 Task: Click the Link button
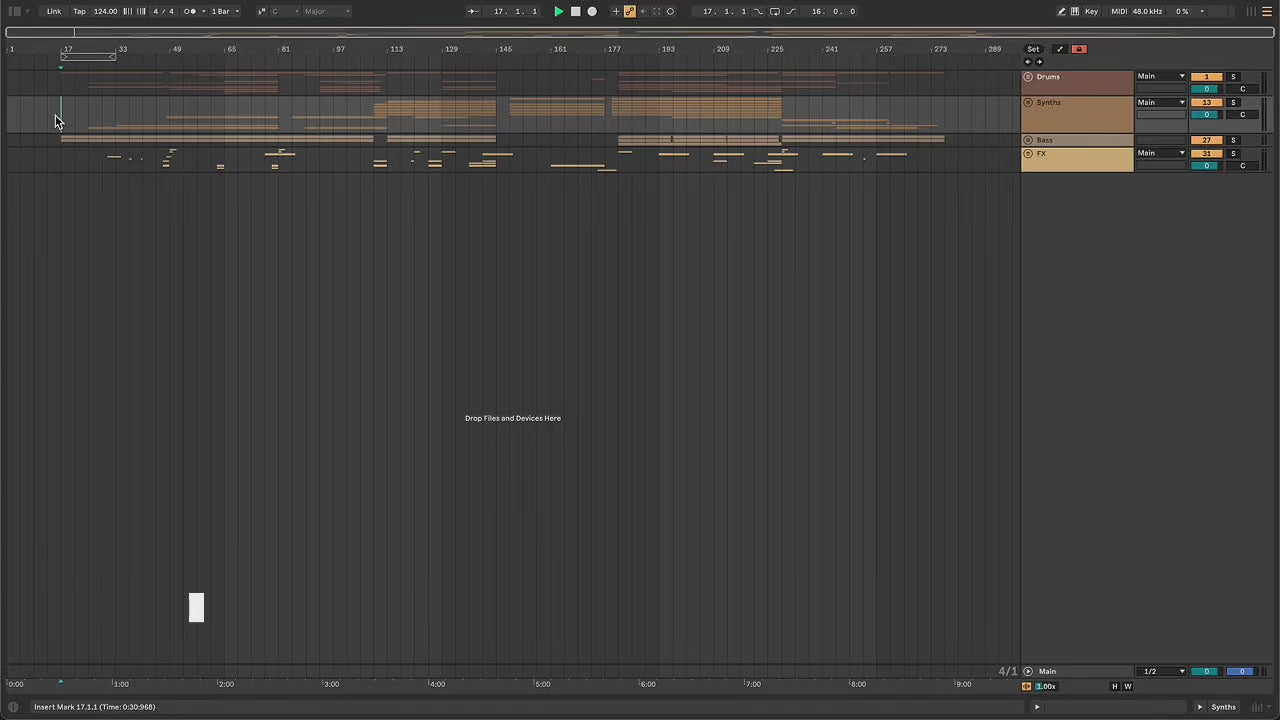(54, 11)
